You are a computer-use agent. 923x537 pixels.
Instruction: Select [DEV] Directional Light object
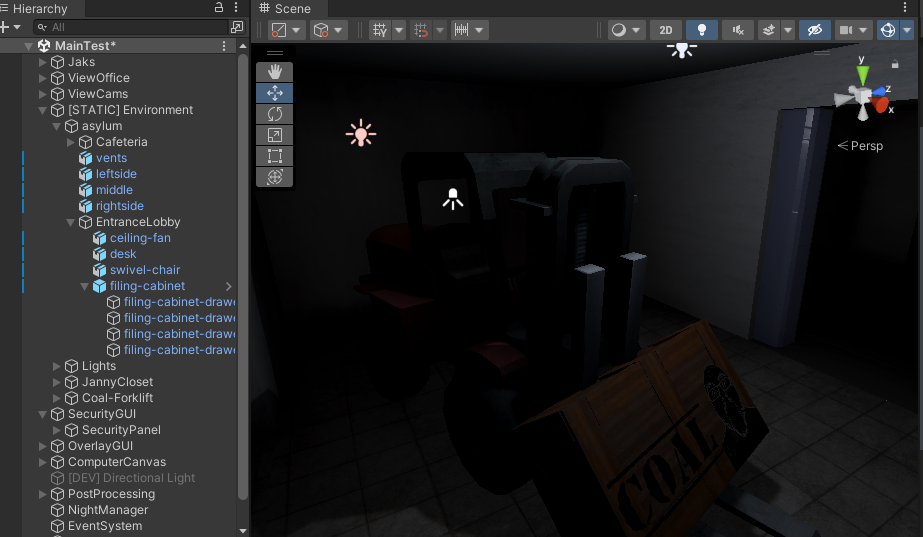[131, 478]
